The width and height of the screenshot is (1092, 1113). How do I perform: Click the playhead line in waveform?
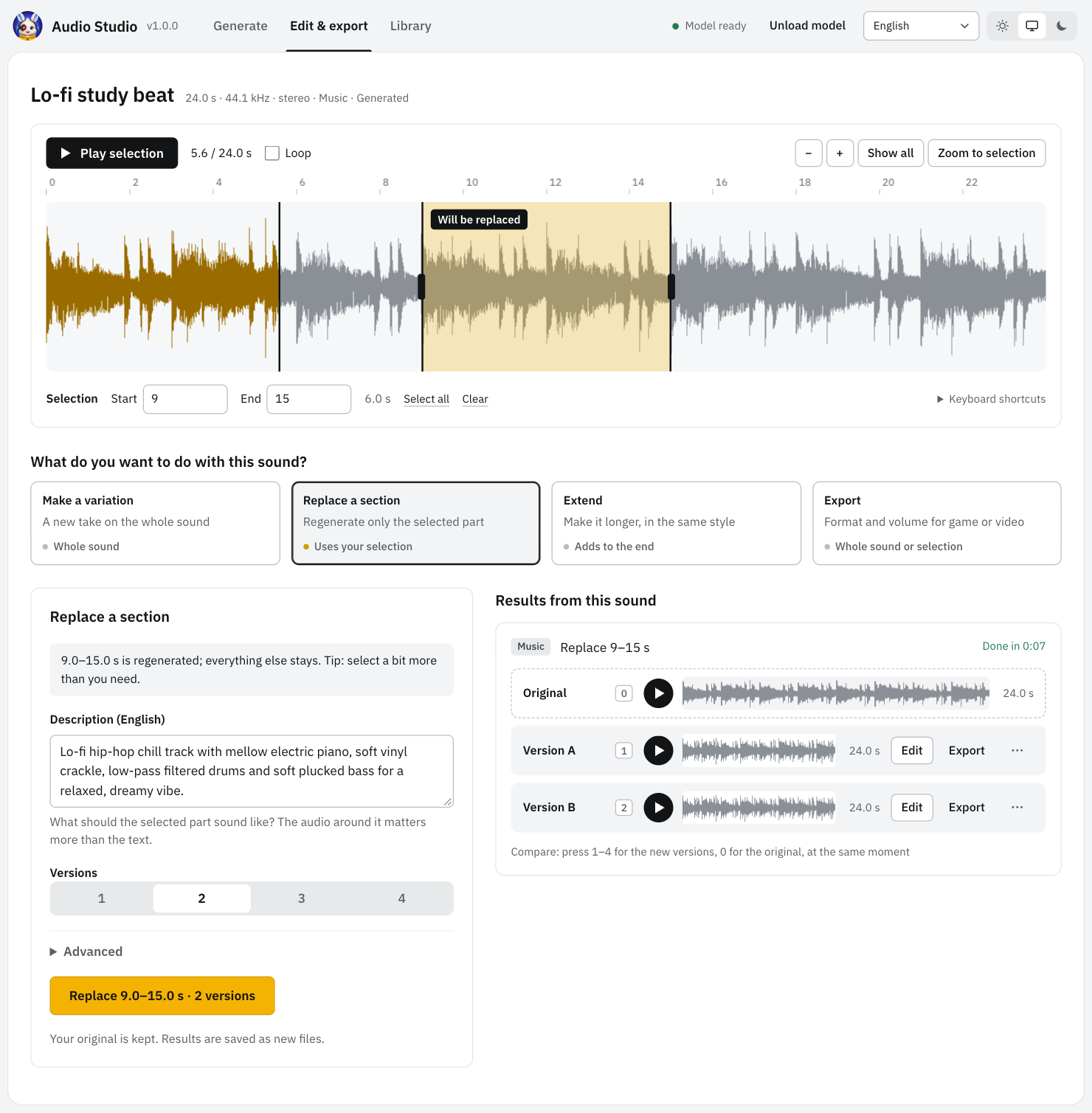tap(279, 287)
